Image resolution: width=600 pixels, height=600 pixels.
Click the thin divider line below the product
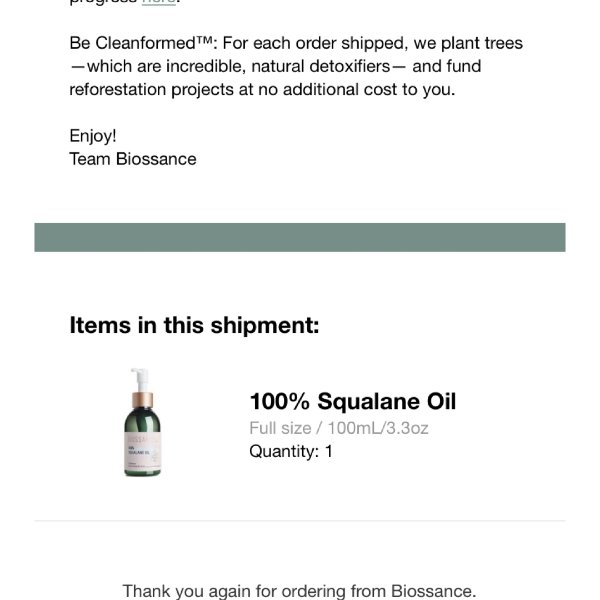tap(300, 520)
